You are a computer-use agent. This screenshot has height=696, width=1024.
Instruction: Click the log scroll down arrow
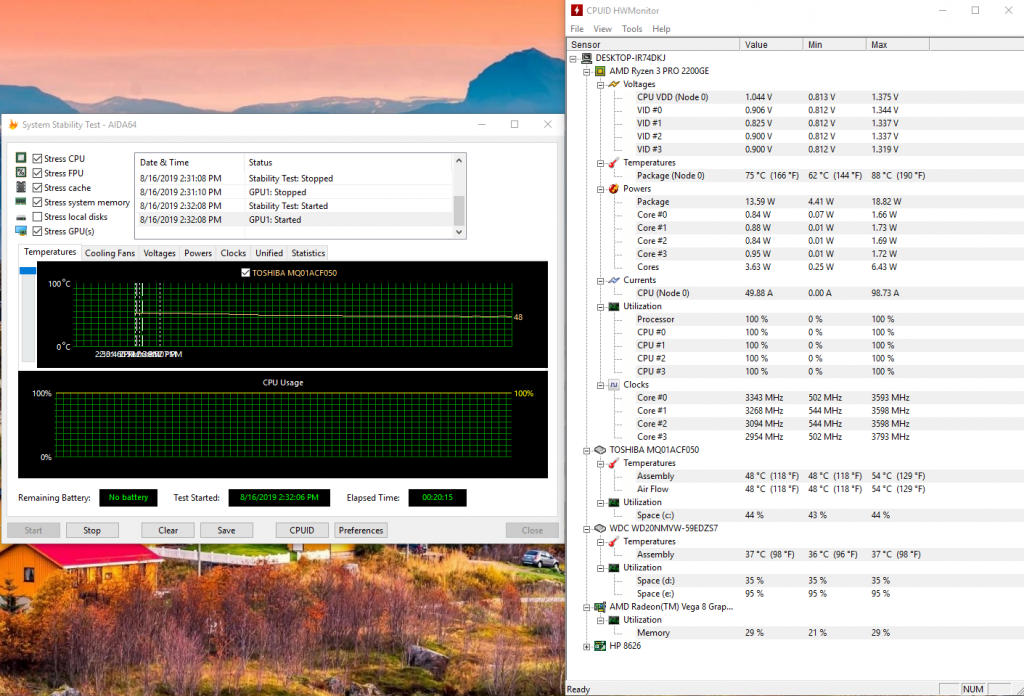pos(459,232)
